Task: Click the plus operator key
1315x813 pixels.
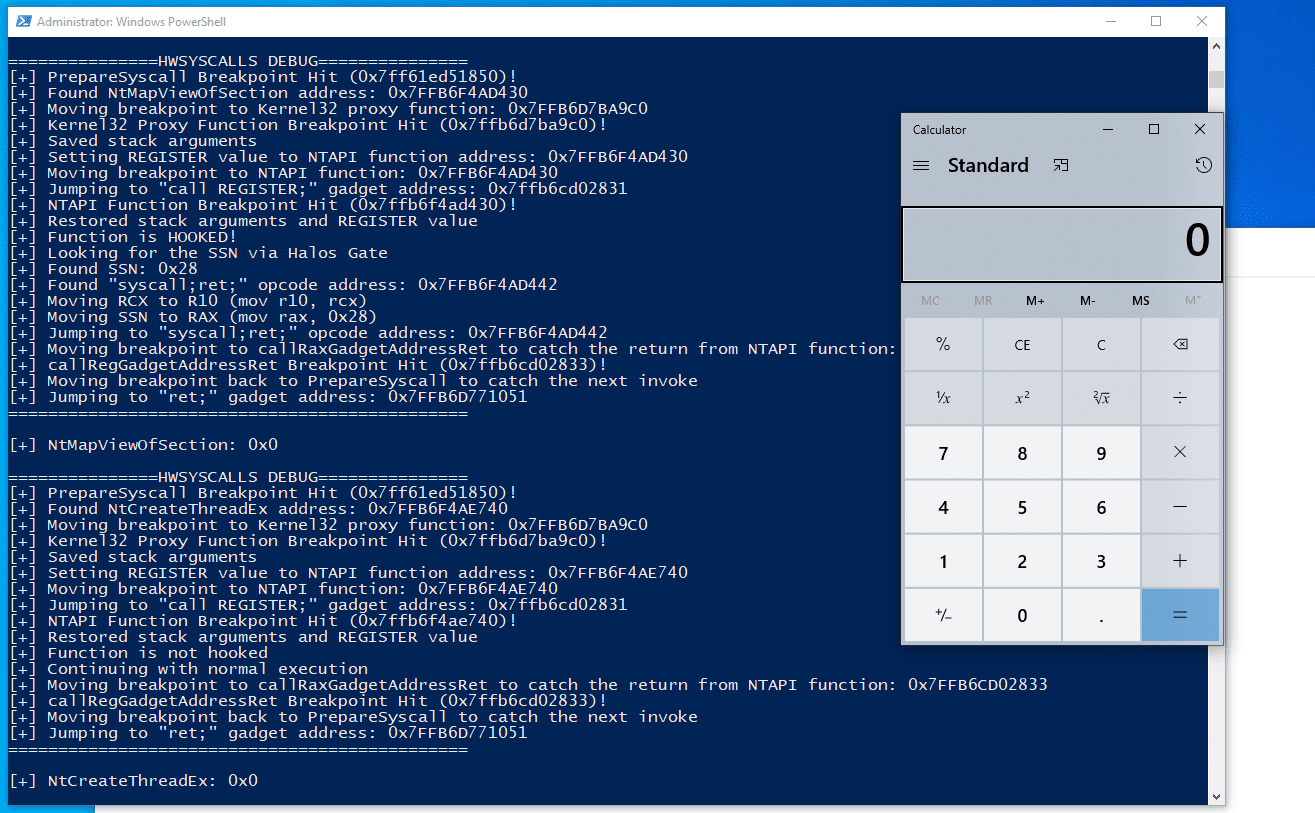Action: pyautogui.click(x=1180, y=561)
